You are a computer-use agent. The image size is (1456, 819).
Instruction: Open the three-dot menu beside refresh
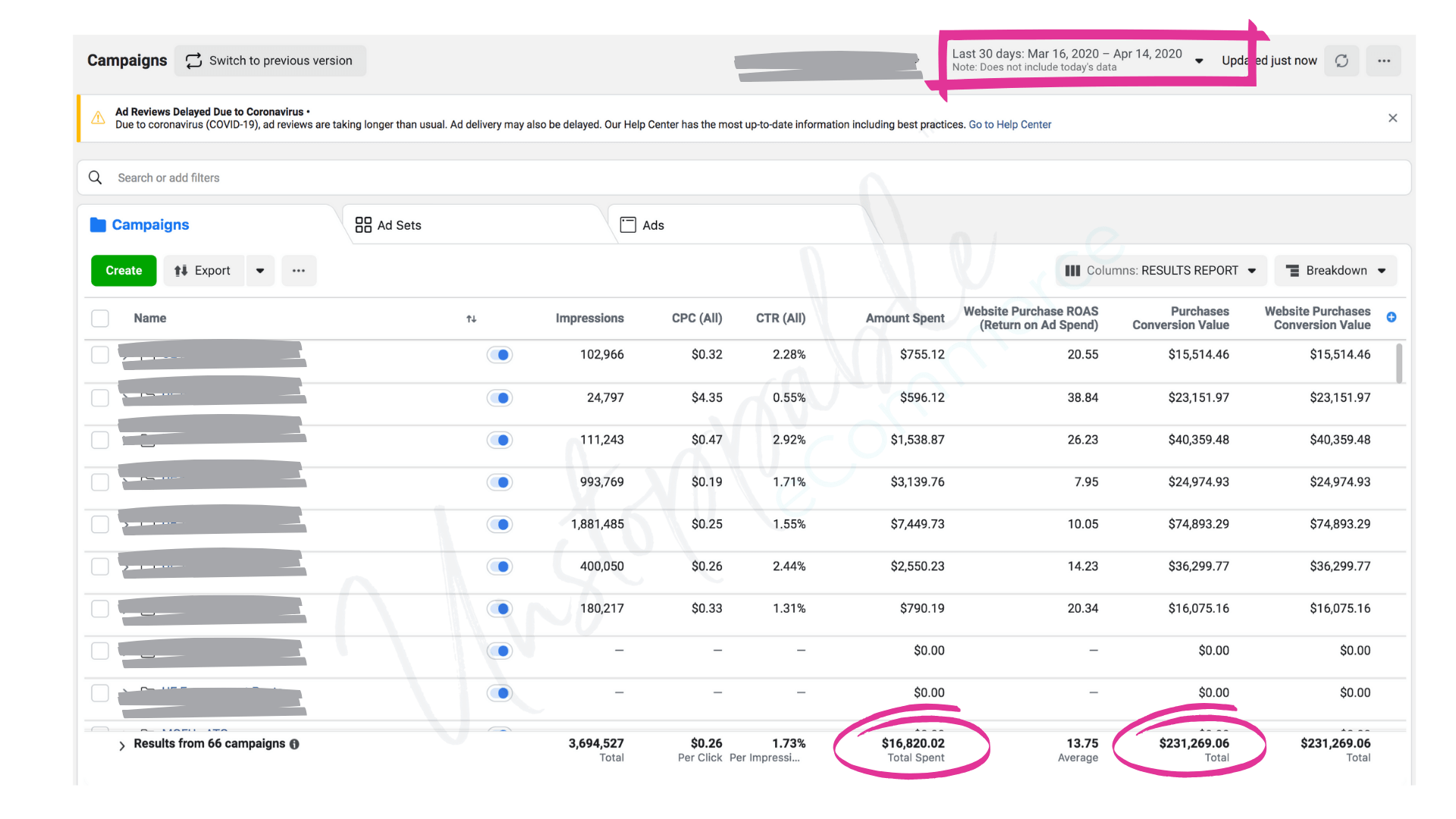click(x=1384, y=61)
